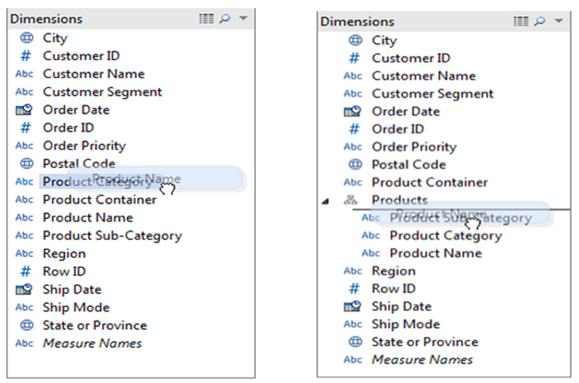Select Order Date in left Dimensions panel
The width and height of the screenshot is (579, 383).
click(x=76, y=110)
